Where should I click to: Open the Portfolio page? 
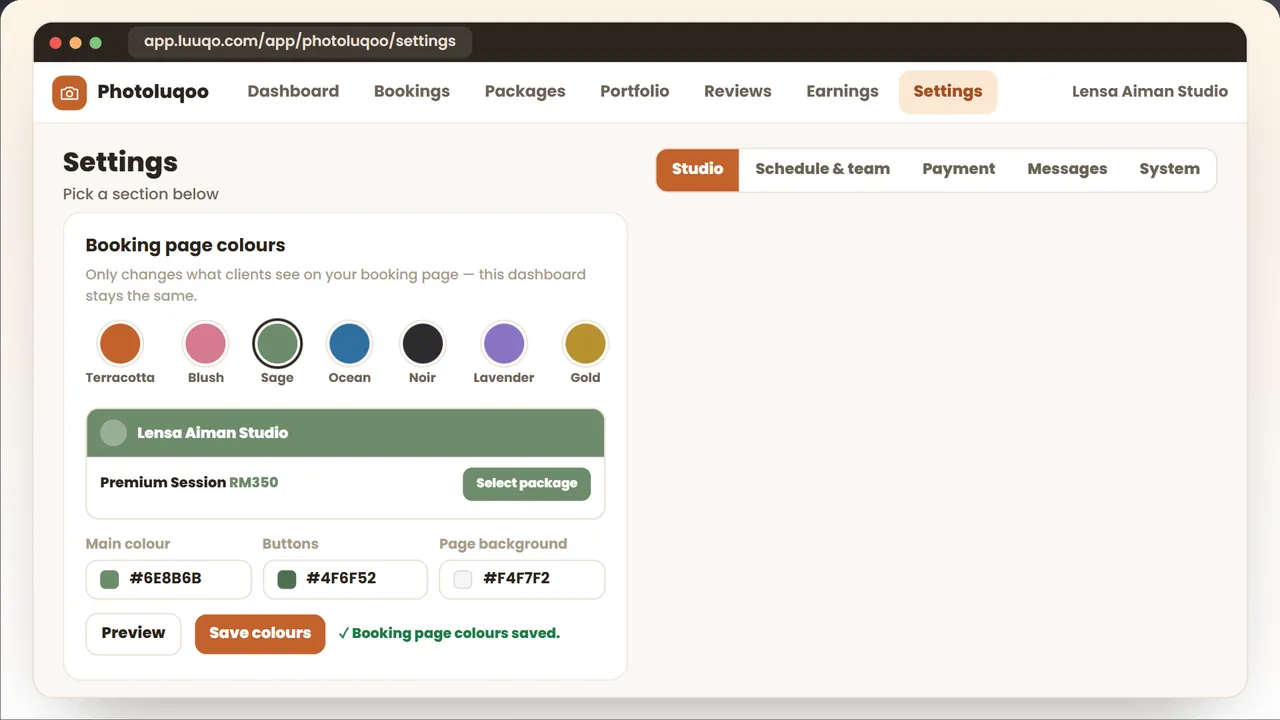pyautogui.click(x=635, y=92)
